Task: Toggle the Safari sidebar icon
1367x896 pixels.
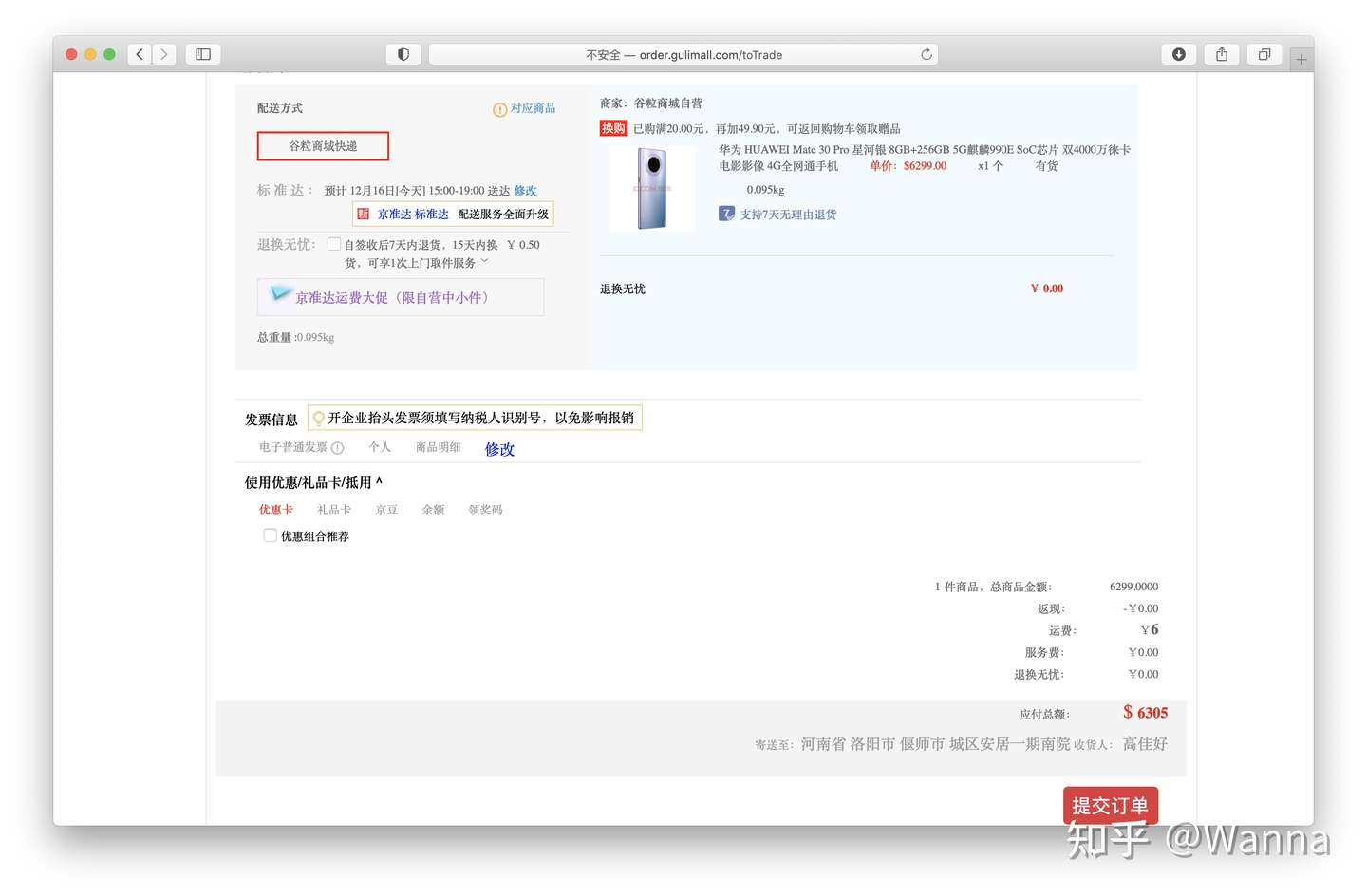Action: [203, 54]
